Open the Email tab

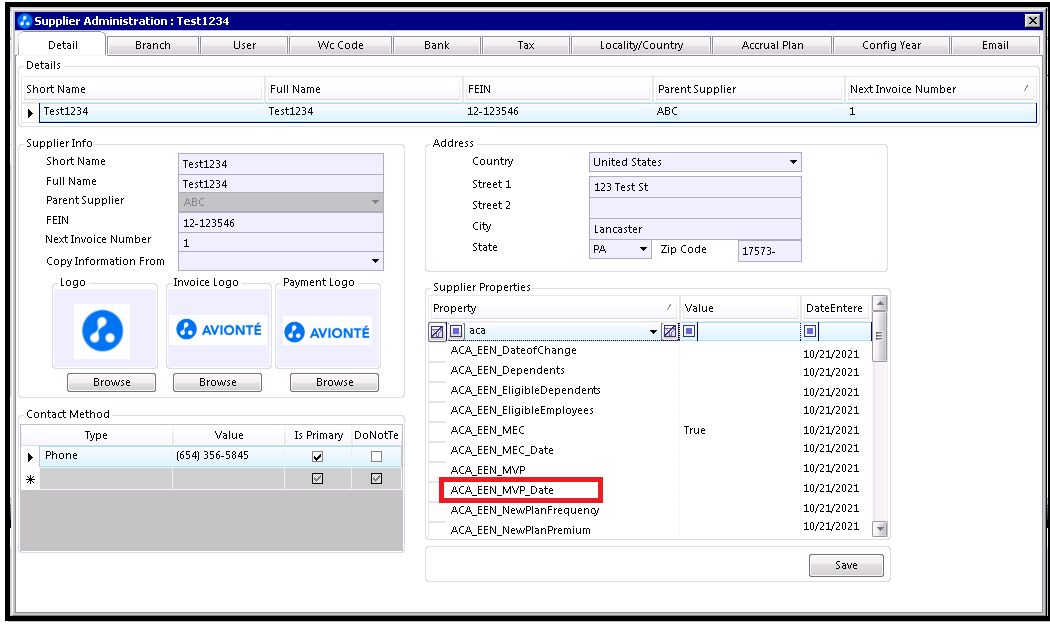coord(995,46)
